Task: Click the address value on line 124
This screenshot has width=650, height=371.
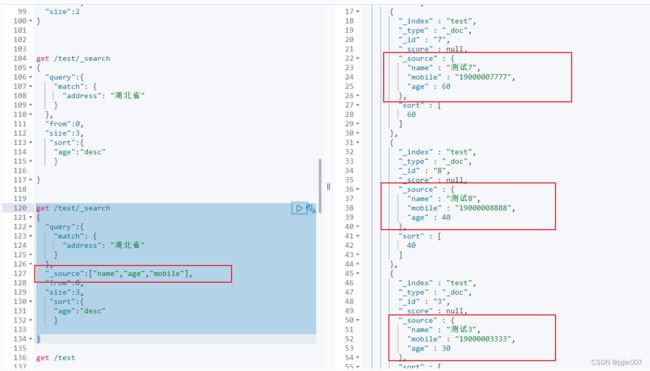Action: point(128,245)
